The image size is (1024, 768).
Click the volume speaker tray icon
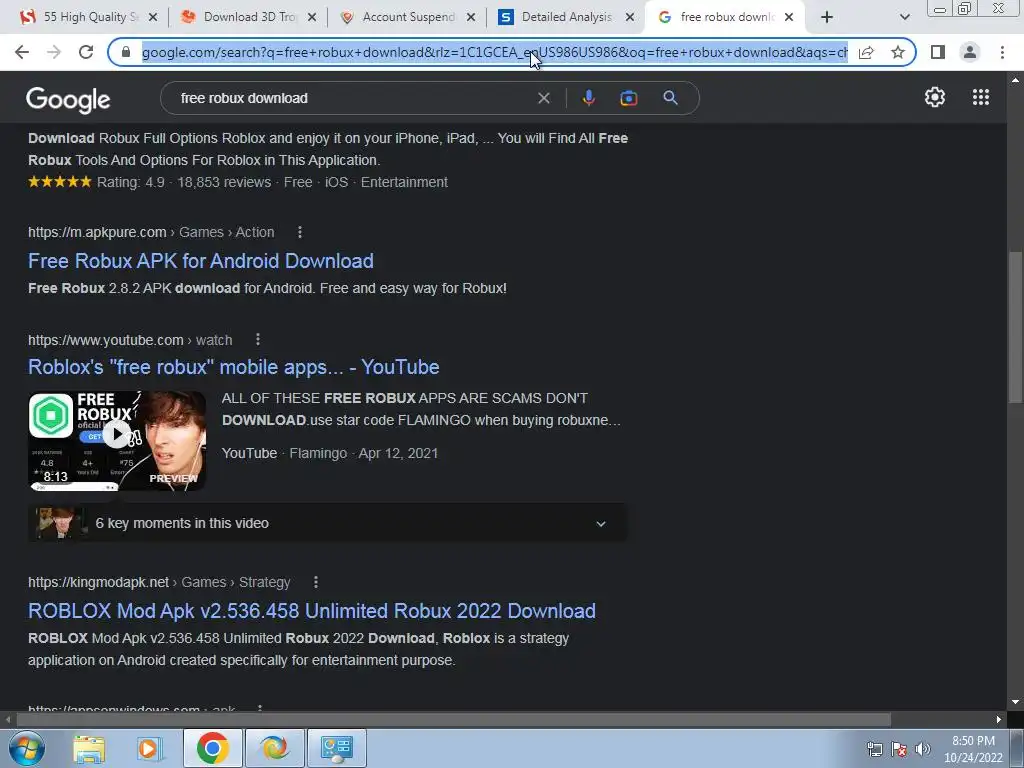[922, 749]
